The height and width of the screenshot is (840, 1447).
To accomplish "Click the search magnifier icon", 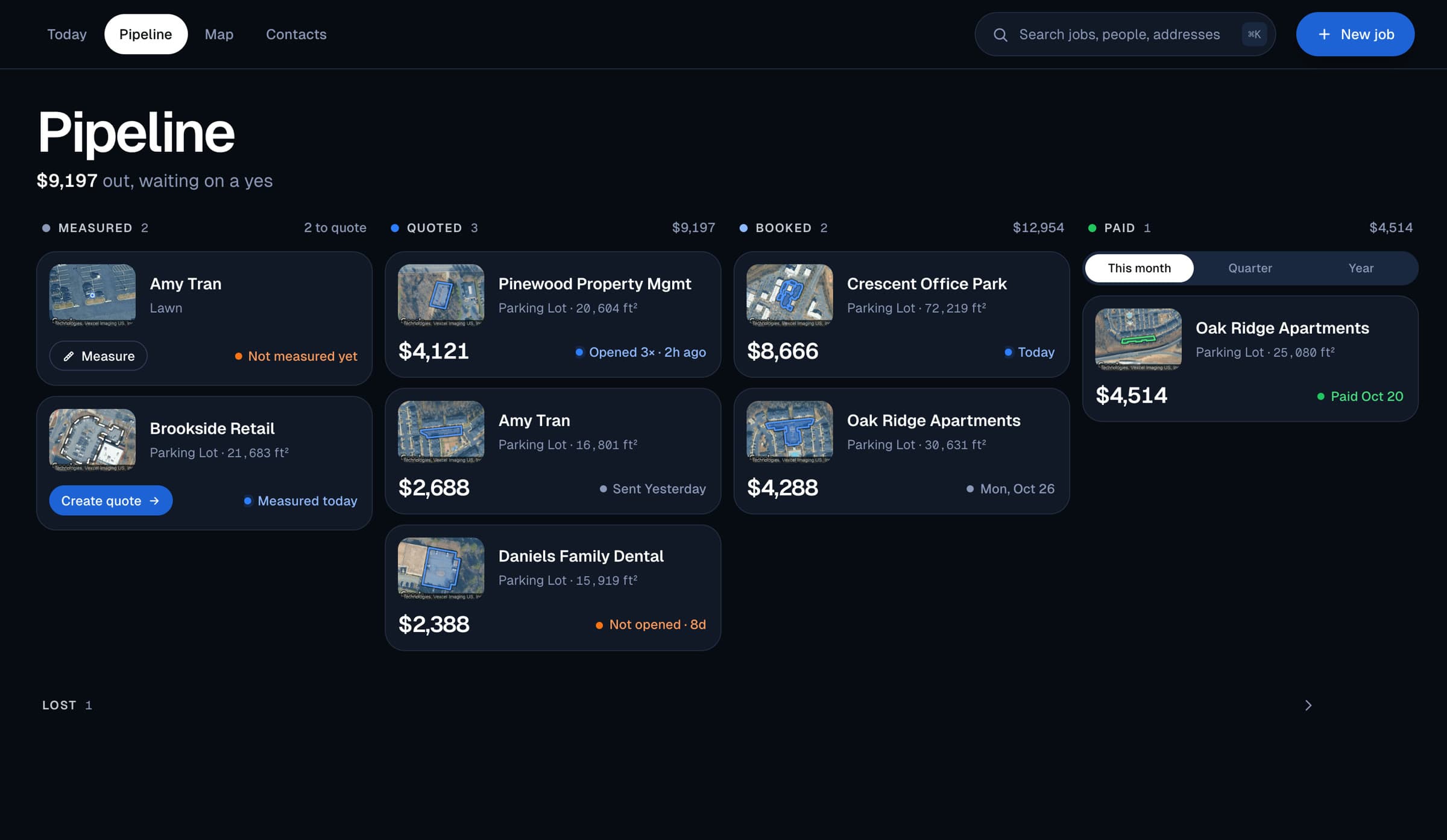I will click(x=1000, y=35).
